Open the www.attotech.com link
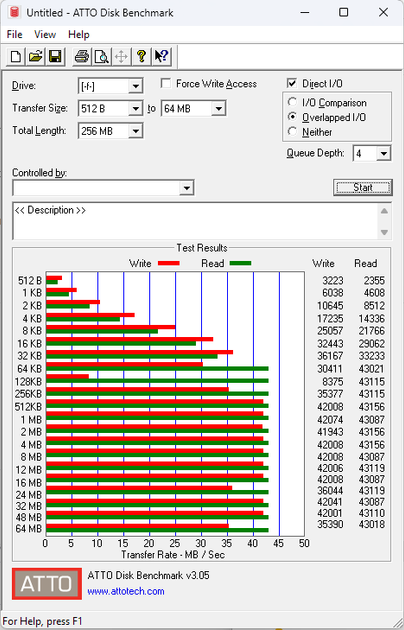The width and height of the screenshot is (404, 630). click(x=126, y=591)
